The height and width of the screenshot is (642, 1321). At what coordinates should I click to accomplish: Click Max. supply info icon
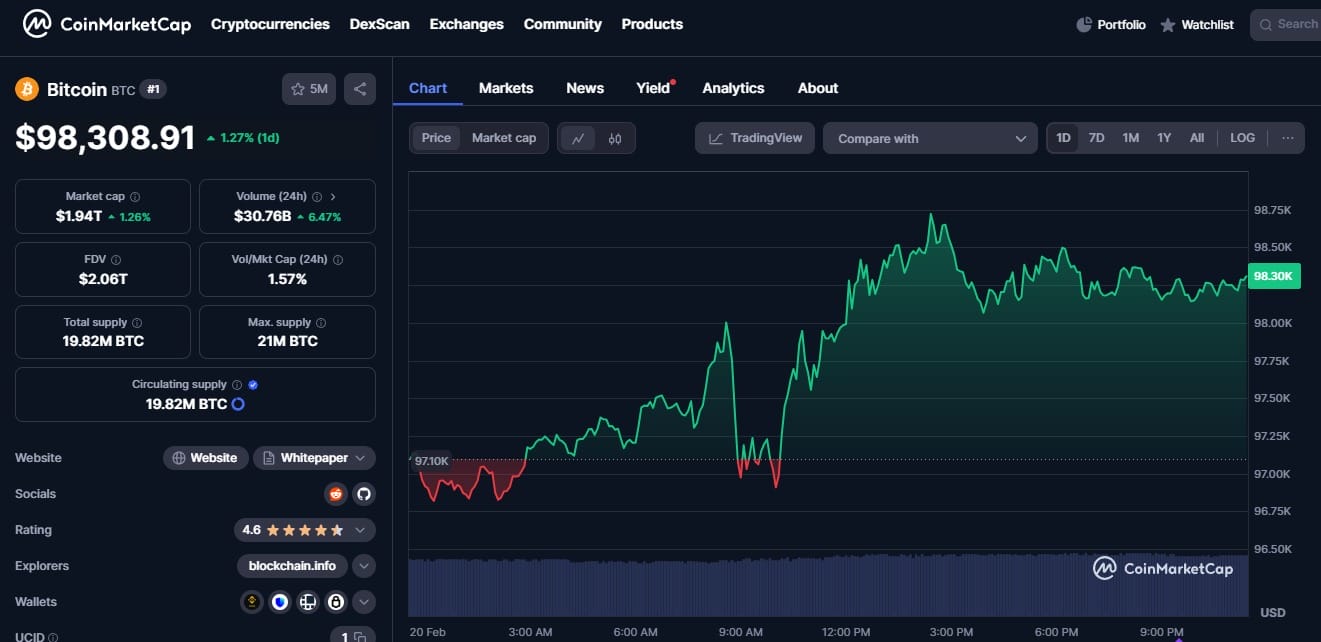322,323
